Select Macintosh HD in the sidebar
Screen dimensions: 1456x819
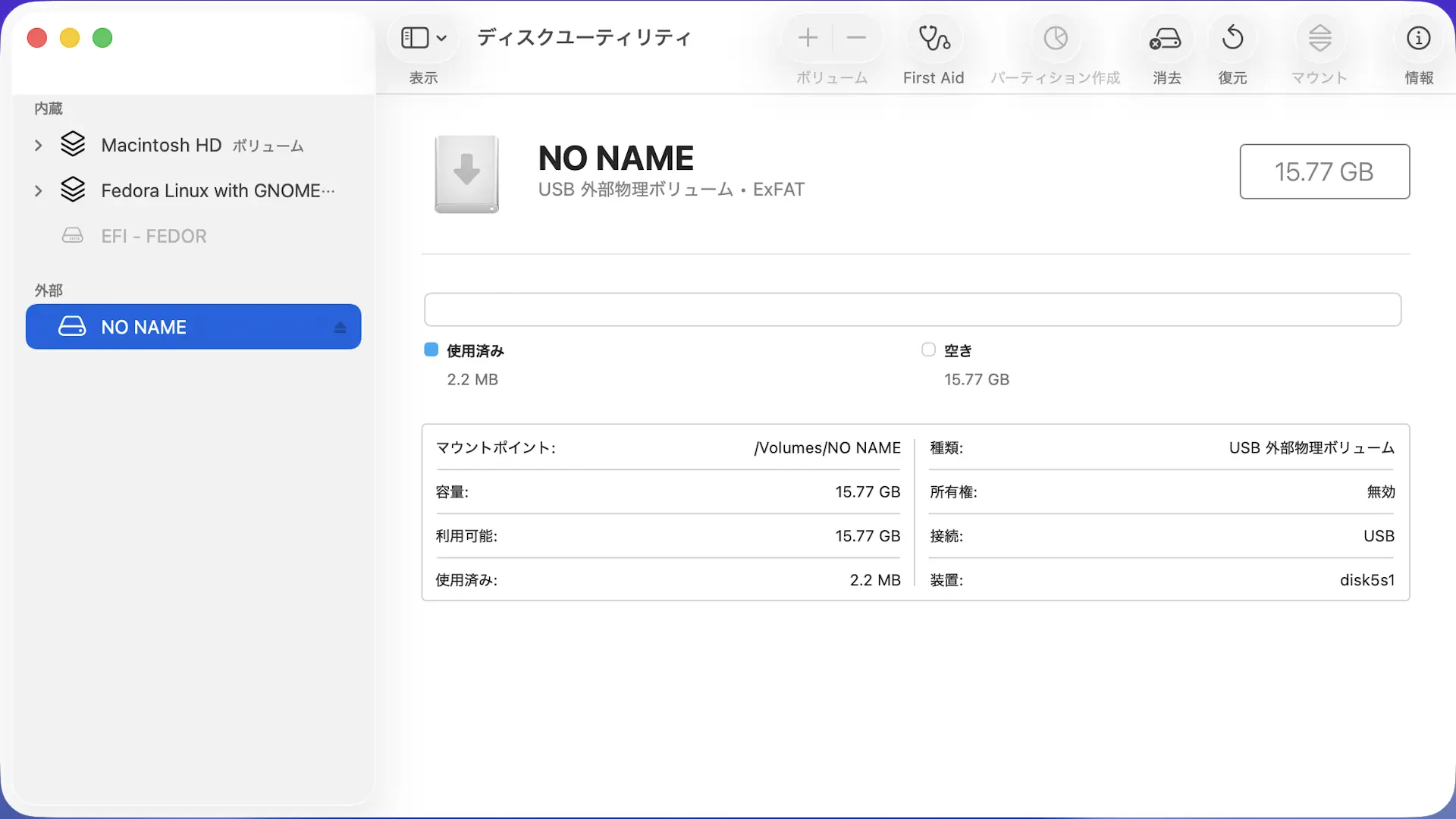coord(161,146)
